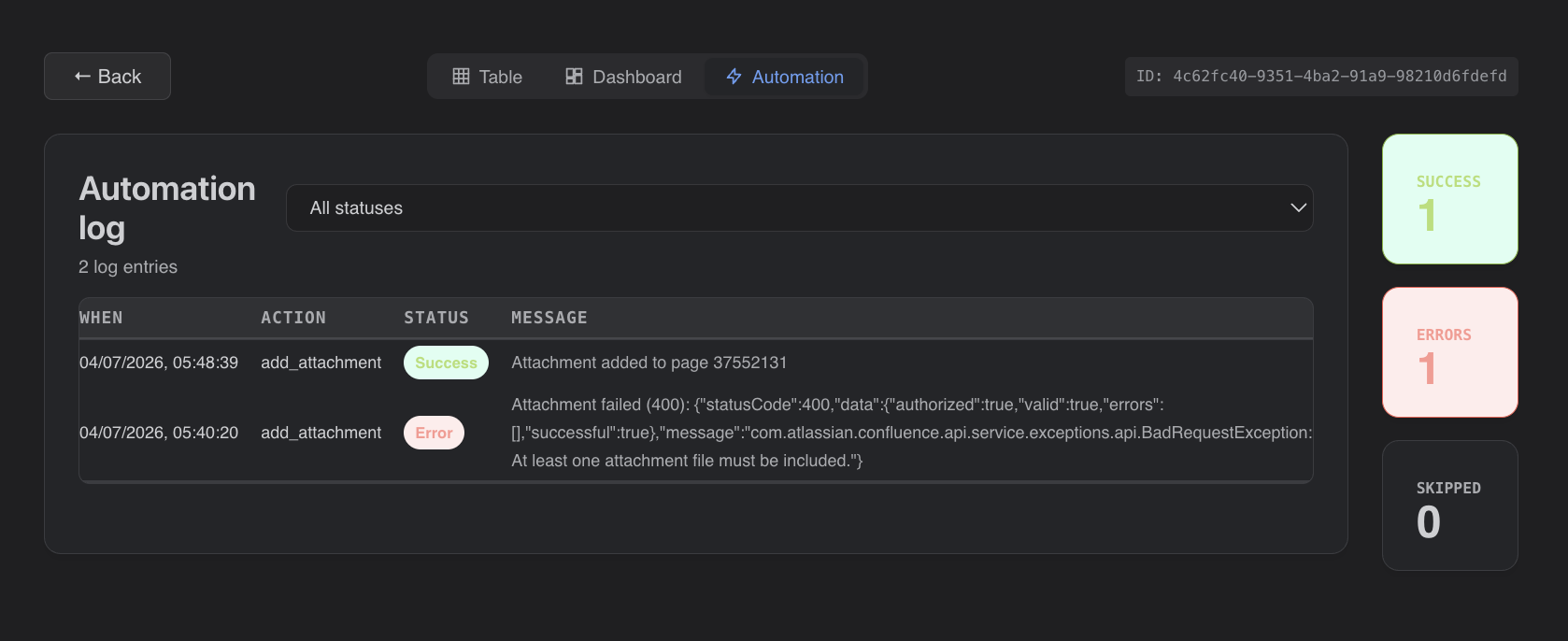Image resolution: width=1568 pixels, height=641 pixels.
Task: Click the left arrow icon in Back
Action: point(82,77)
